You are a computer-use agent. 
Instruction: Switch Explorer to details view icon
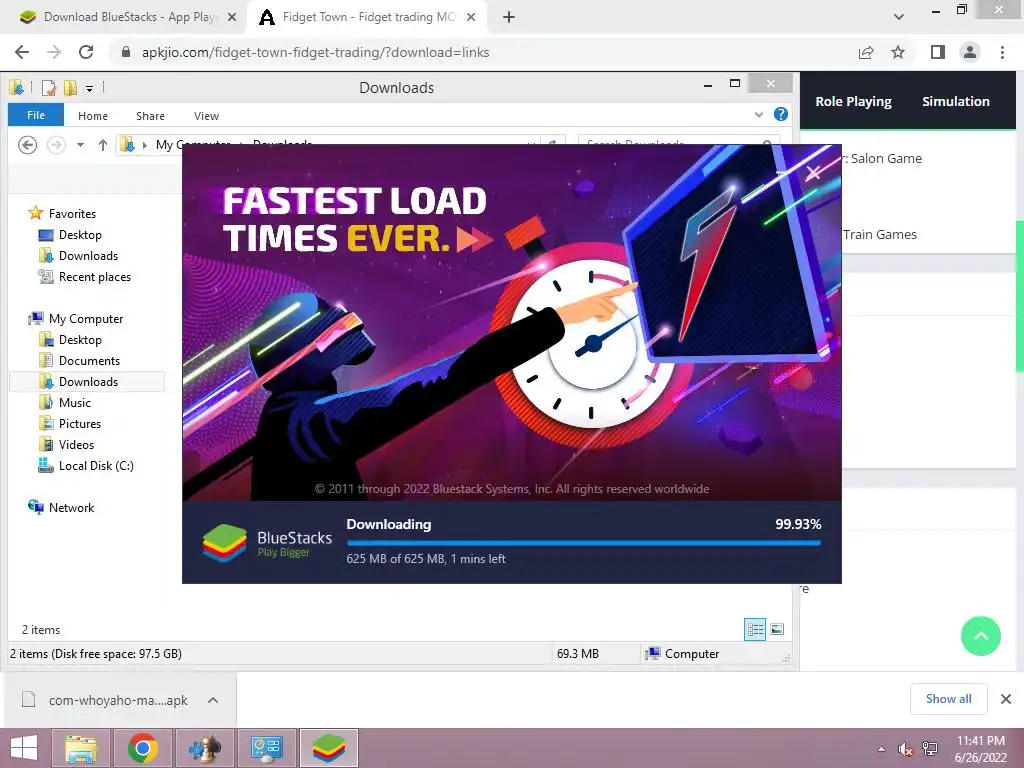tap(755, 630)
